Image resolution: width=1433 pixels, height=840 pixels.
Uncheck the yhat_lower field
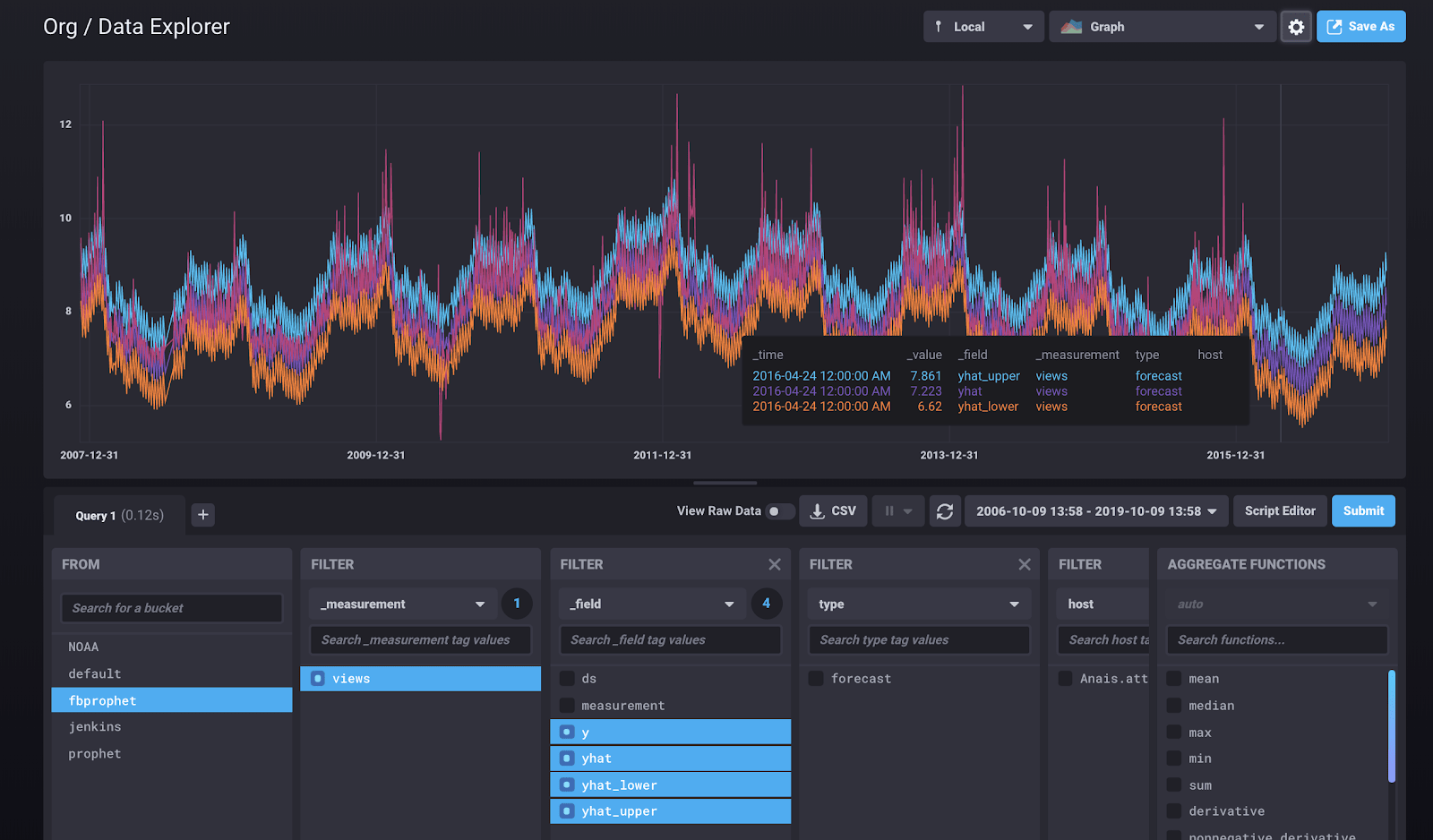tap(567, 785)
